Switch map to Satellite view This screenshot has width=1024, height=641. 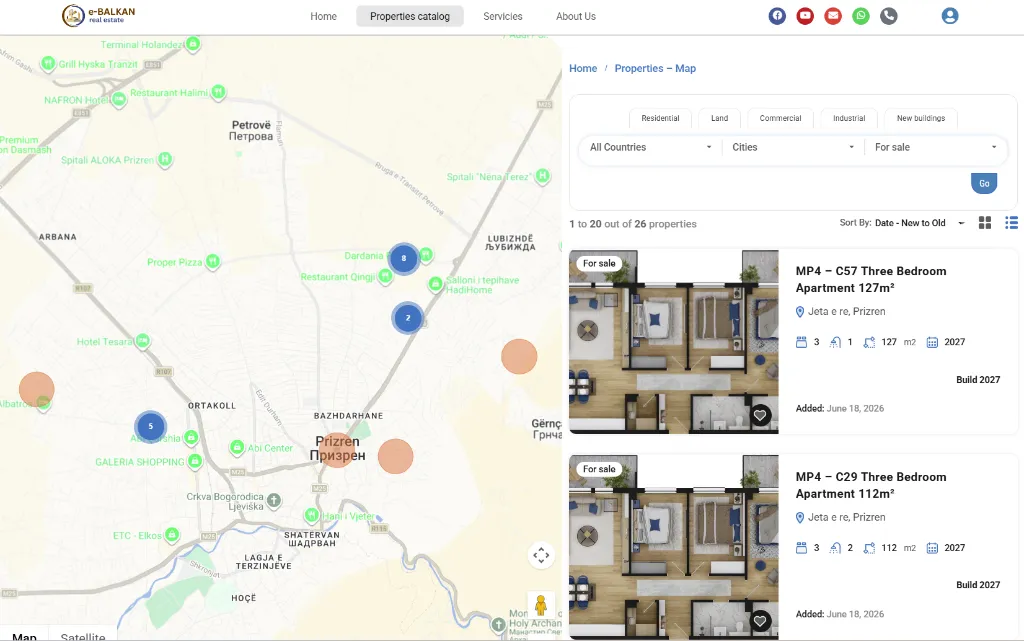click(82, 635)
